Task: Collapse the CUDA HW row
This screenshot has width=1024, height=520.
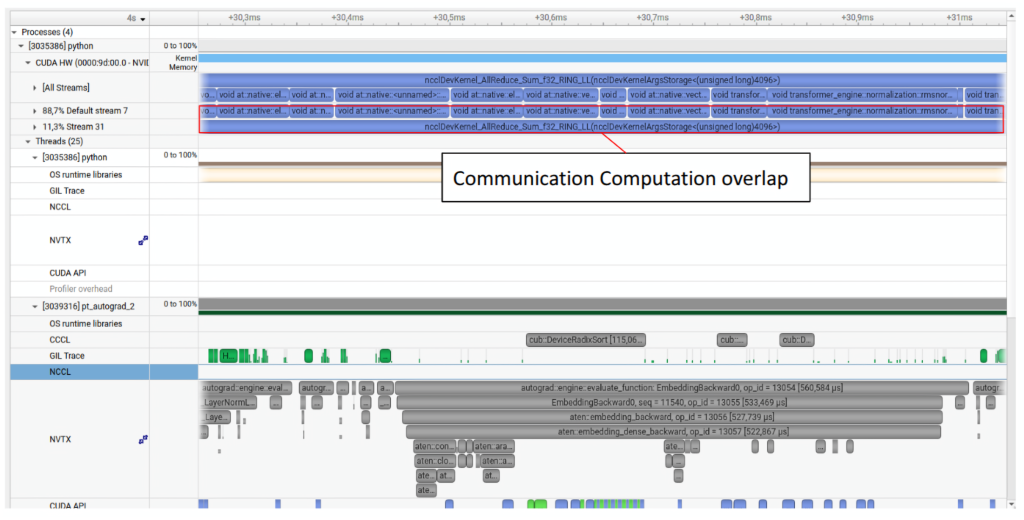Action: pos(29,62)
